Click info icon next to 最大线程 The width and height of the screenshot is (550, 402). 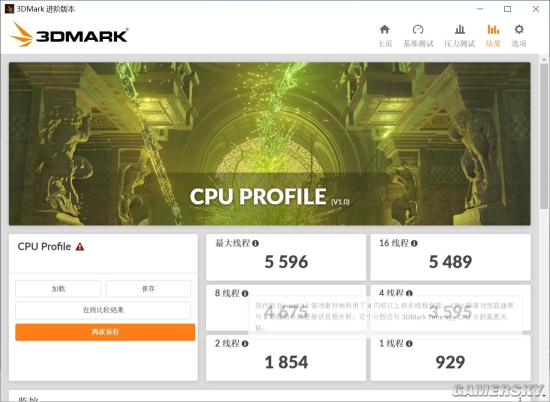pyautogui.click(x=255, y=243)
